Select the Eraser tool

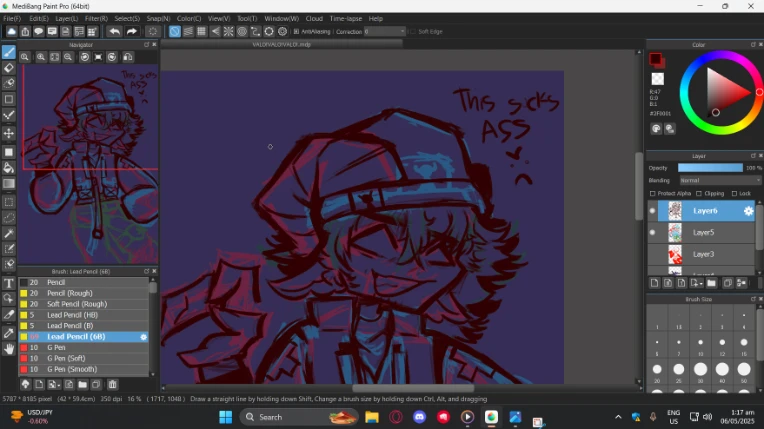pyautogui.click(x=9, y=68)
